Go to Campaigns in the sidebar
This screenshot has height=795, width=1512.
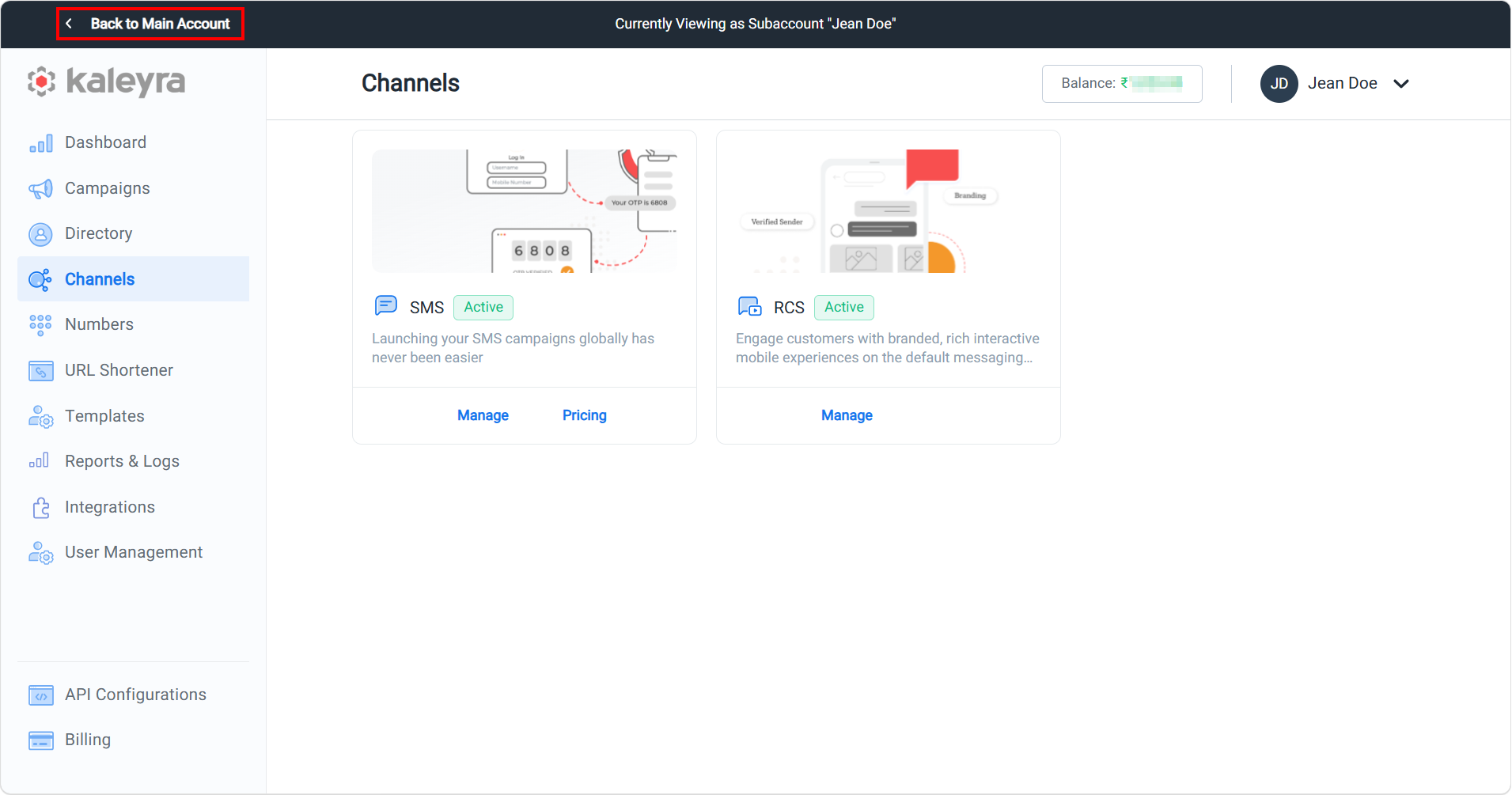coord(133,188)
